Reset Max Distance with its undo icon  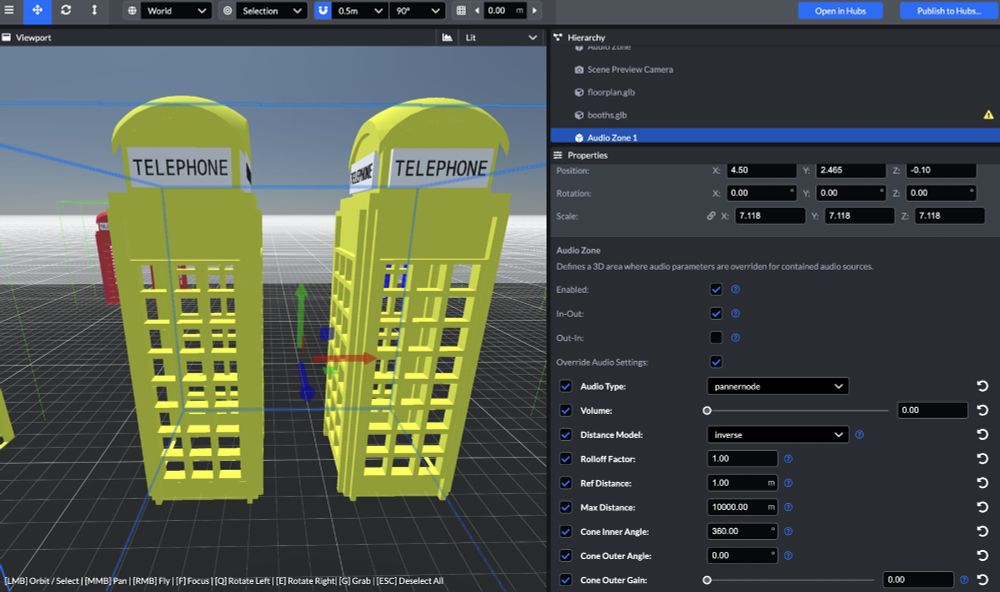coord(983,507)
